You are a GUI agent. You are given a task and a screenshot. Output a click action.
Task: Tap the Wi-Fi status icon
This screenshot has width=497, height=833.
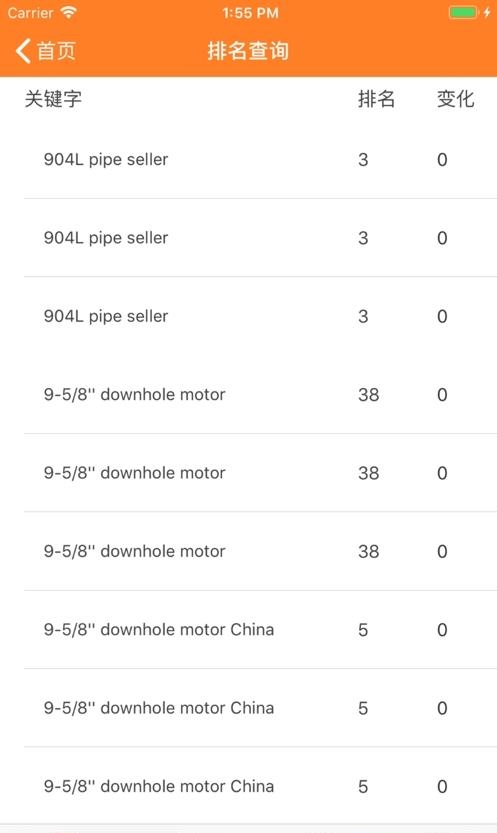(x=68, y=12)
